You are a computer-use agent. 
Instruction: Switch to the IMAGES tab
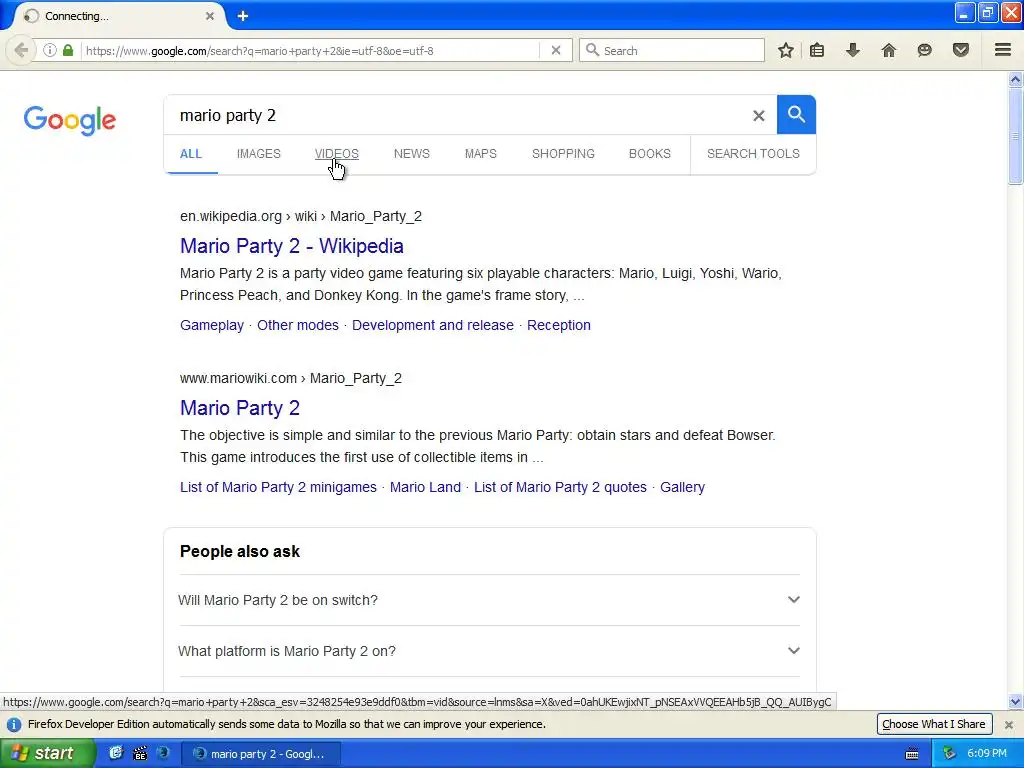pyautogui.click(x=259, y=154)
